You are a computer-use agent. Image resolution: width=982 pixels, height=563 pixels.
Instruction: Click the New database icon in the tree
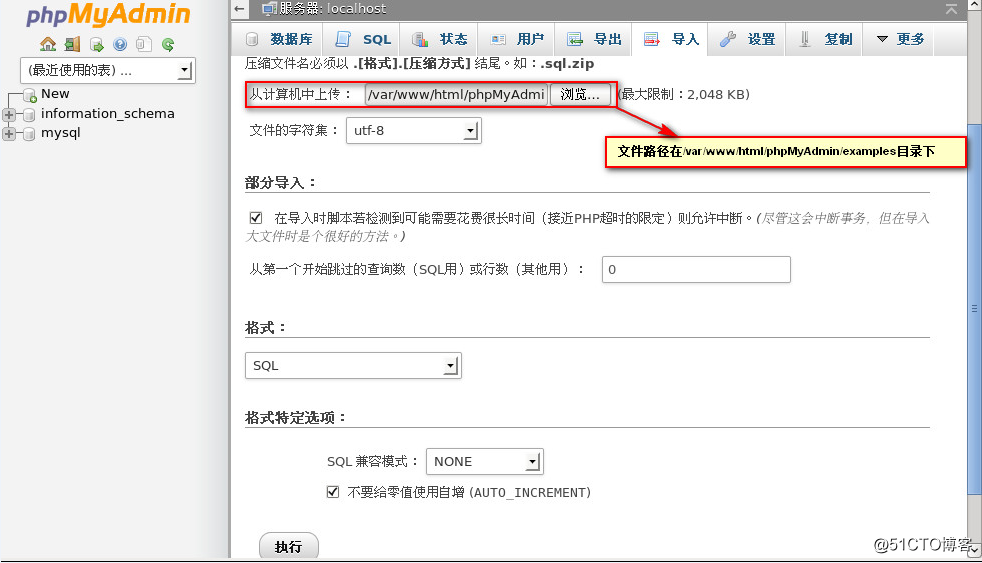[x=29, y=95]
